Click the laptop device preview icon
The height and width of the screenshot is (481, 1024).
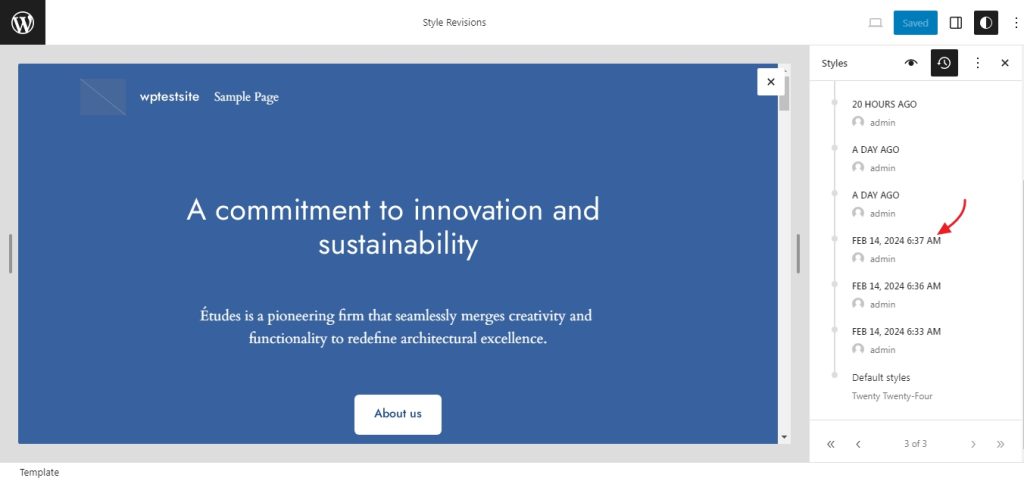tap(875, 23)
